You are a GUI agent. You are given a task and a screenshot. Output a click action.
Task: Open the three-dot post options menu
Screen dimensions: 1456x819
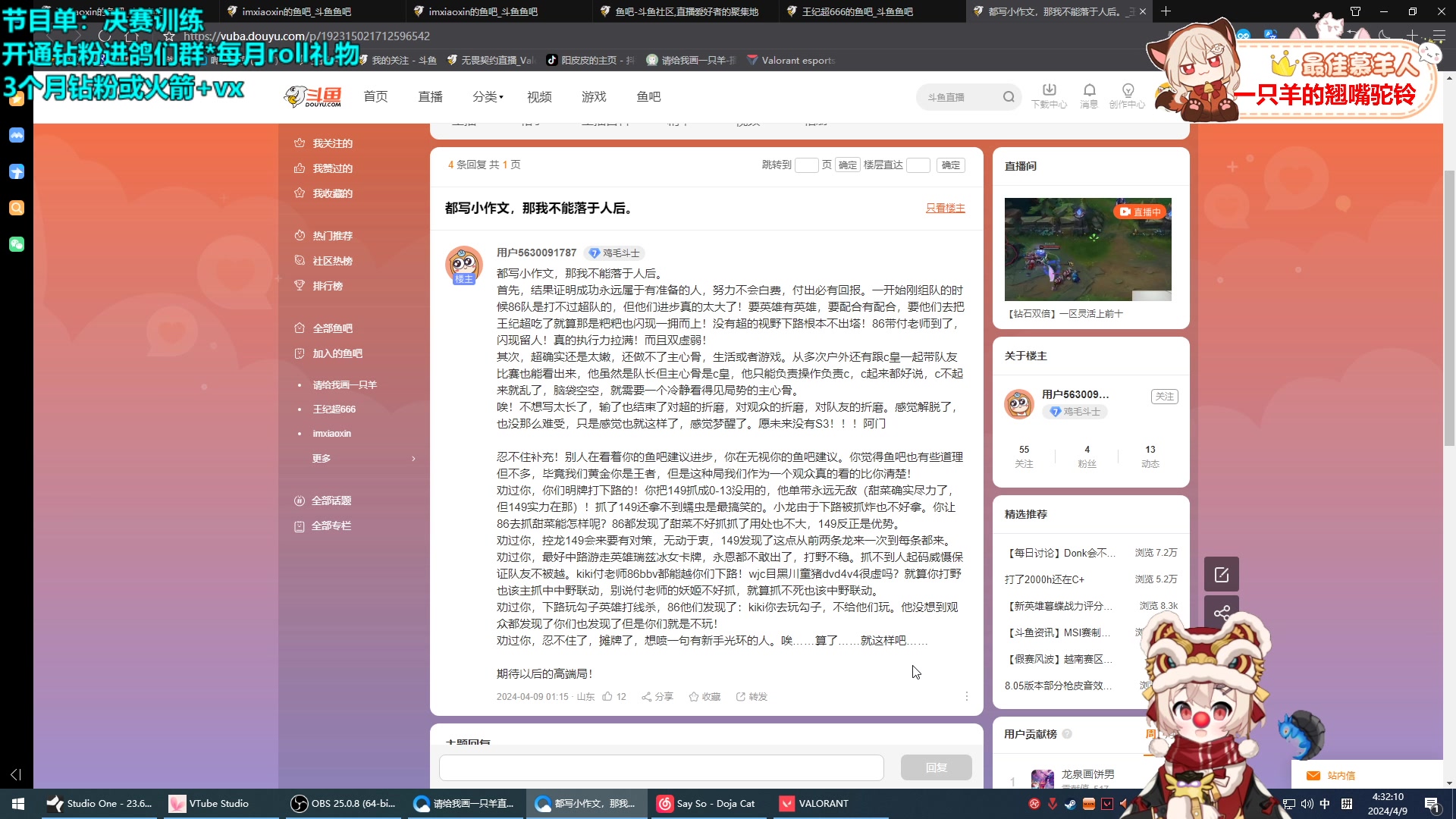(966, 696)
